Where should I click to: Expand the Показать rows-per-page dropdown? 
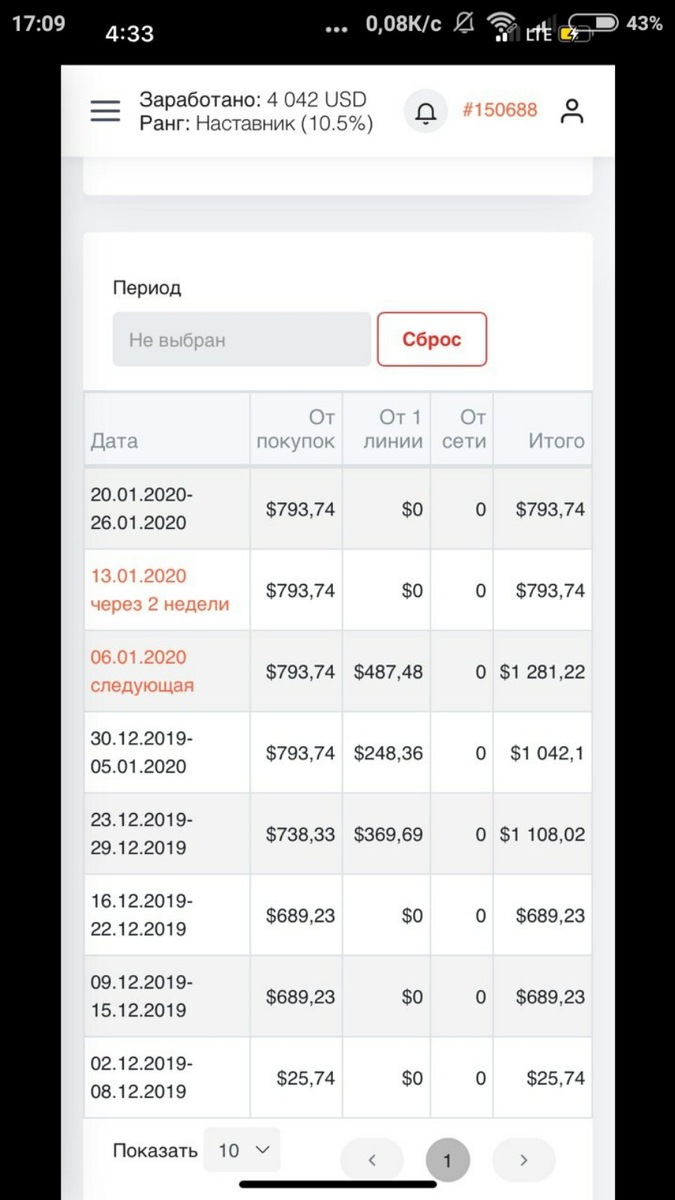click(242, 1150)
